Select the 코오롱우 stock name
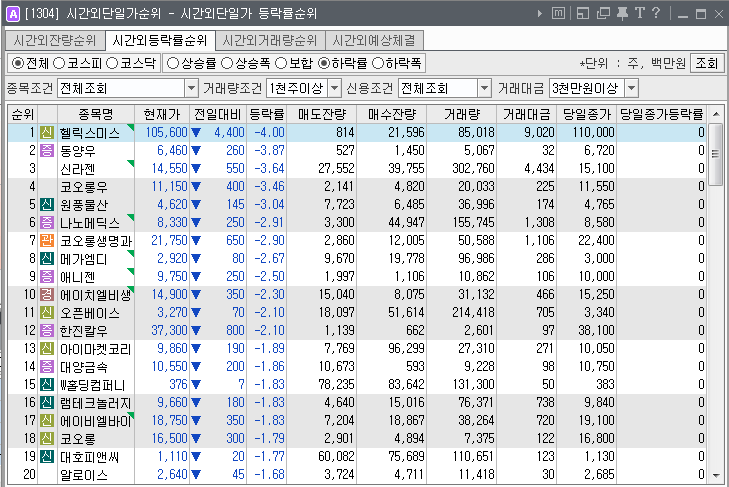The image size is (729, 487). (x=84, y=187)
